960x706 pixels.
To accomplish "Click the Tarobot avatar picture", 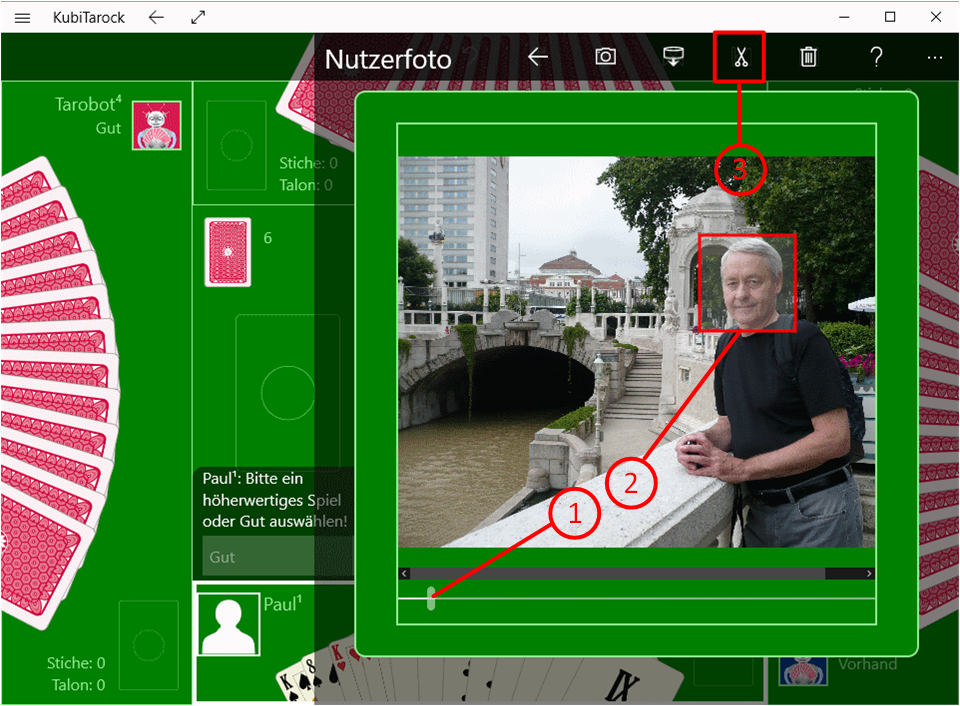I will click(x=157, y=125).
